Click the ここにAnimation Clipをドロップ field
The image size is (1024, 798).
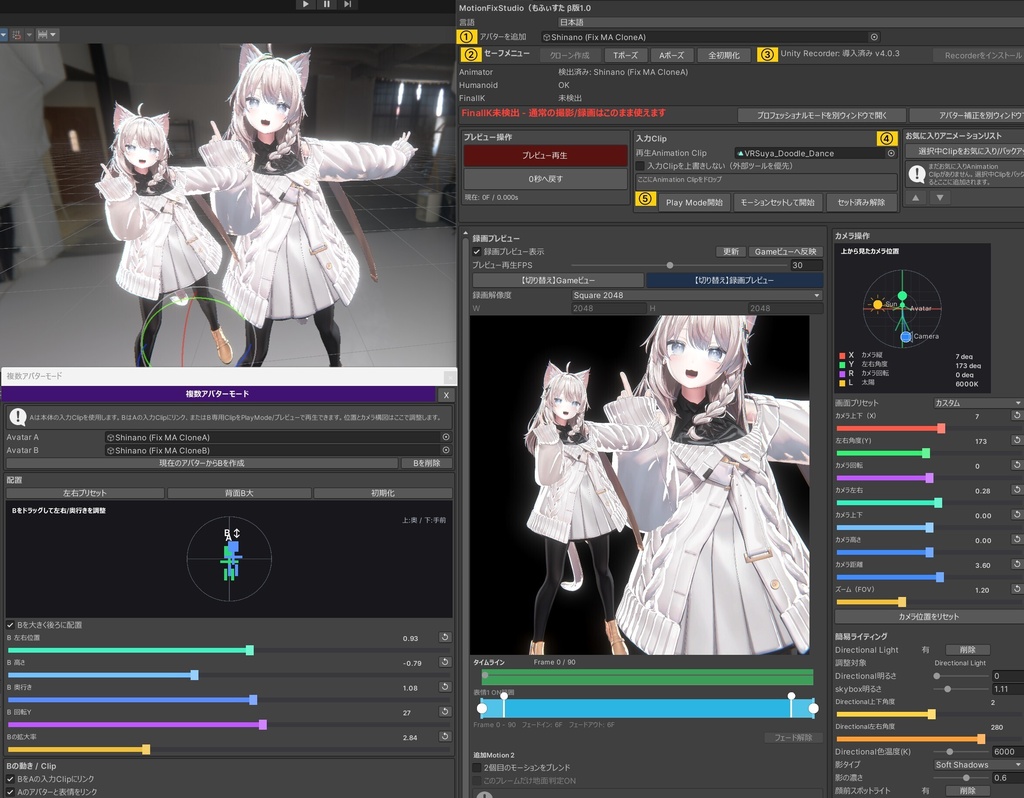[767, 180]
